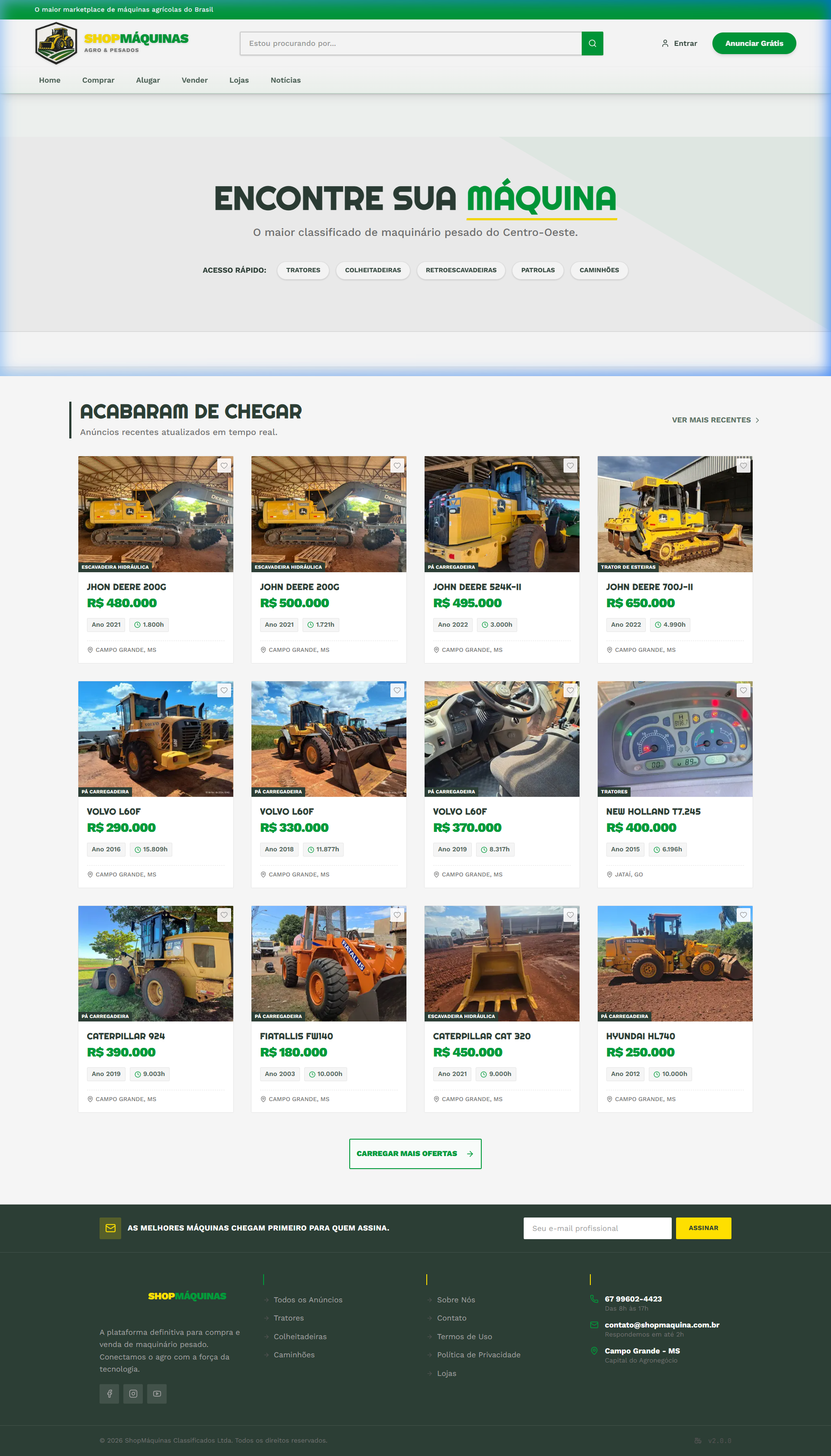The height and width of the screenshot is (1456, 831).
Task: Favorite the Volvo L60F R$ 290.000 listing
Action: 224,691
